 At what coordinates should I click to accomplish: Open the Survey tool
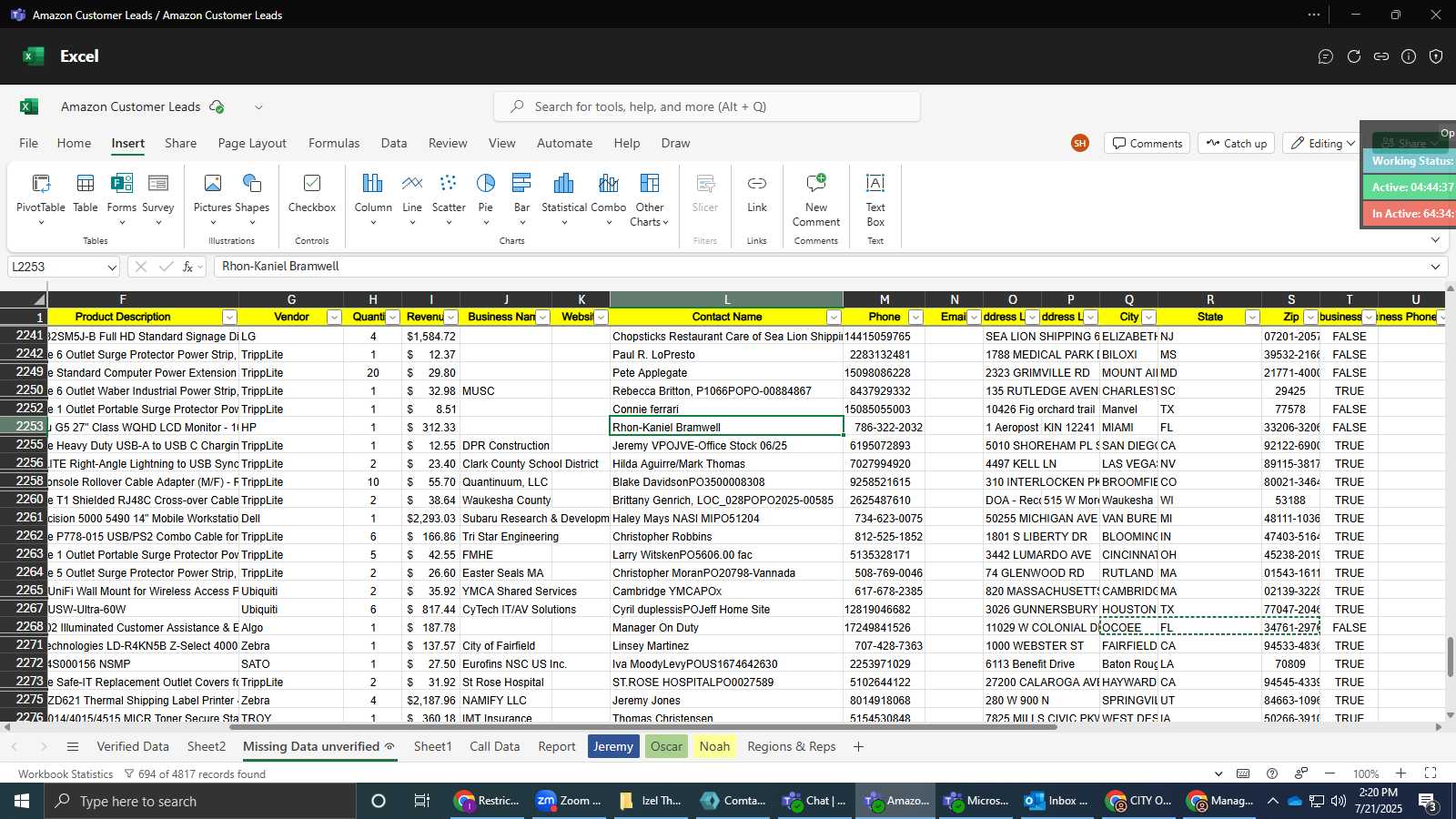pos(157,198)
